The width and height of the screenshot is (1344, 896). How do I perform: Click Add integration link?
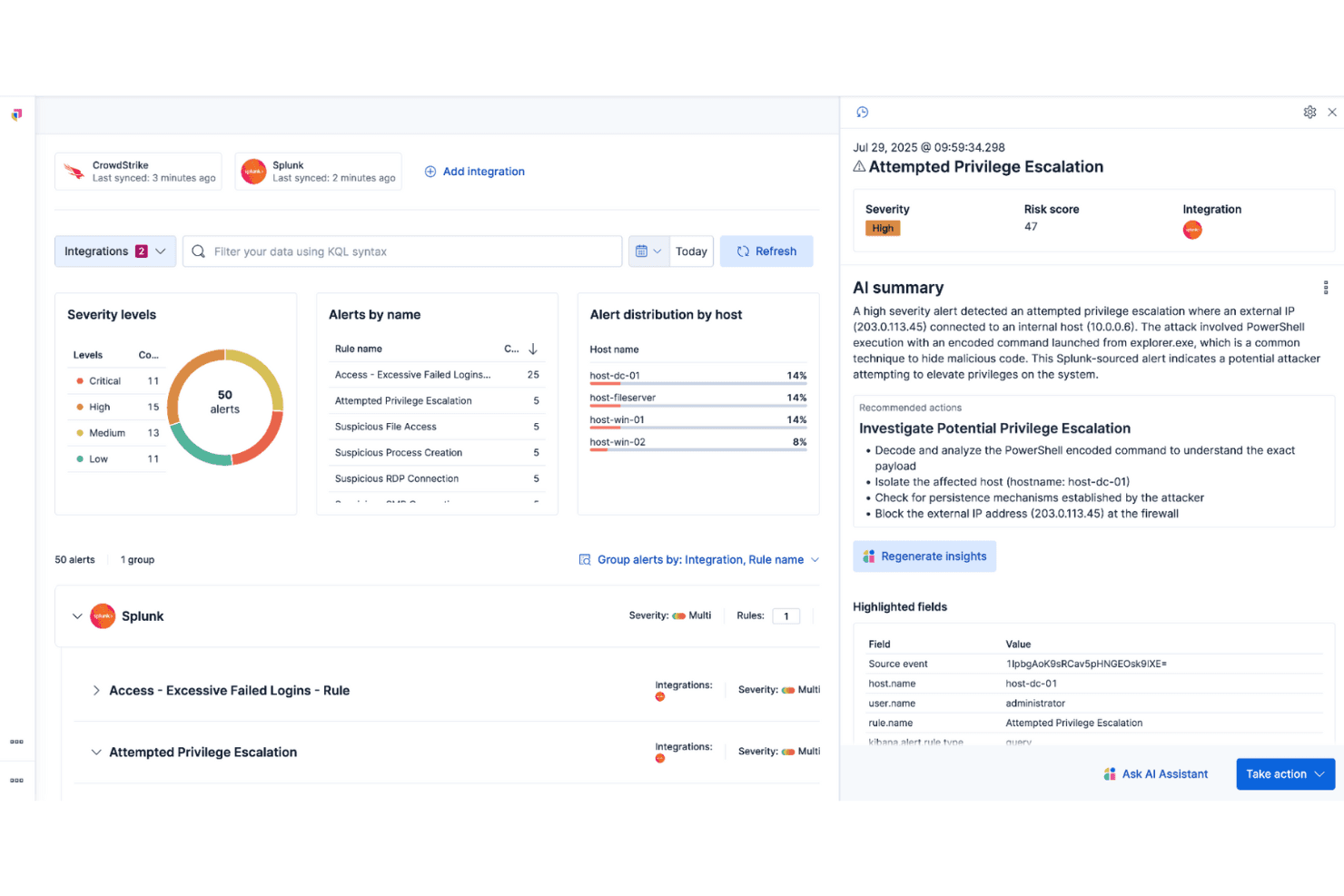coord(475,172)
